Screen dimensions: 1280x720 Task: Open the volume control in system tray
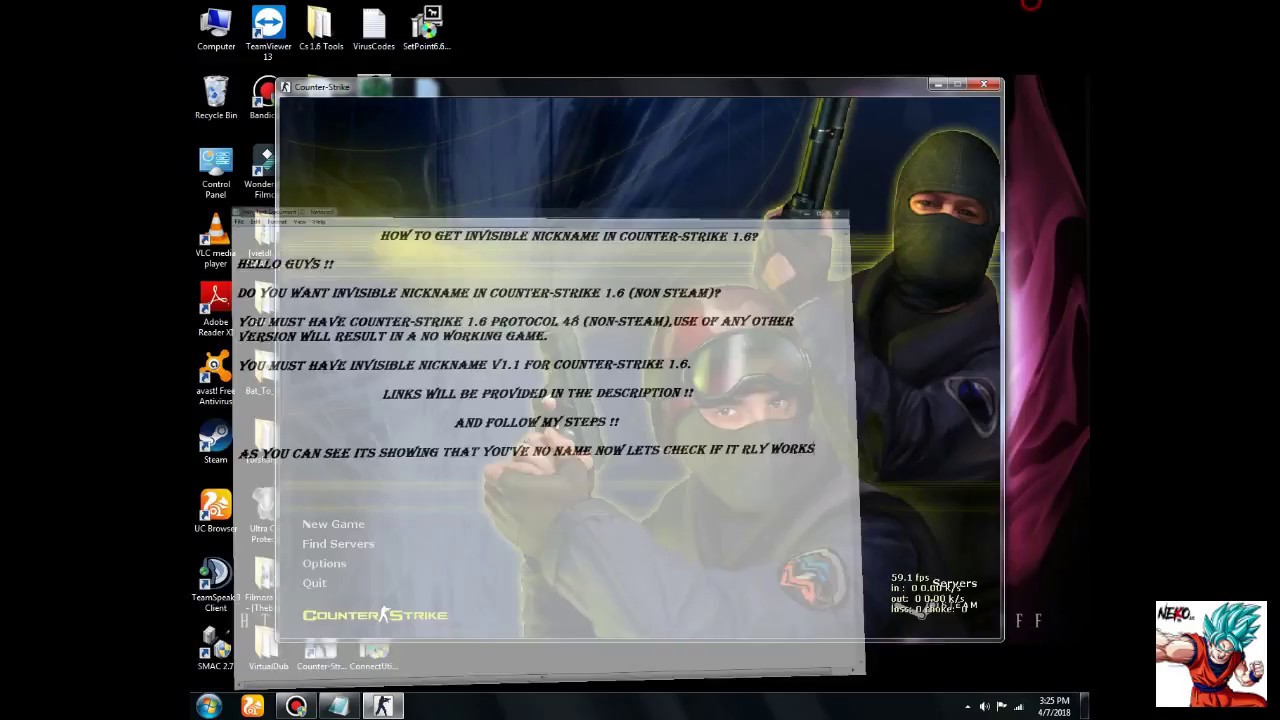985,707
